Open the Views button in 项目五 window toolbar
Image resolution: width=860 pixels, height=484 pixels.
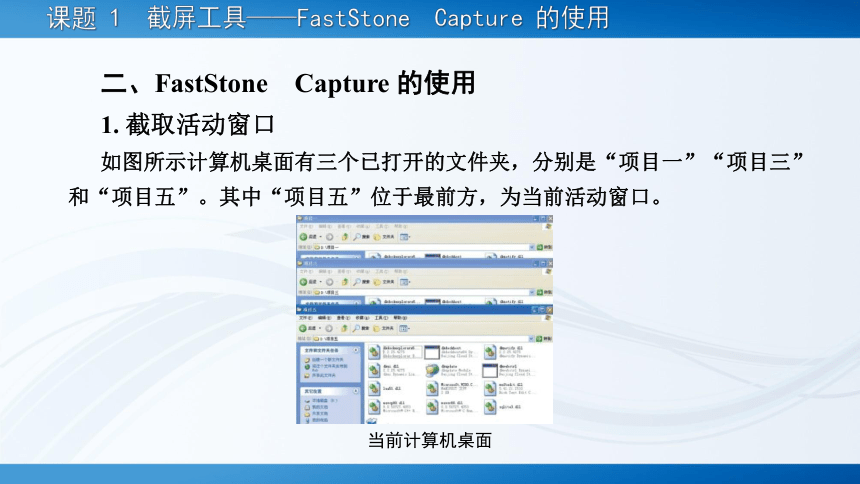(x=404, y=328)
